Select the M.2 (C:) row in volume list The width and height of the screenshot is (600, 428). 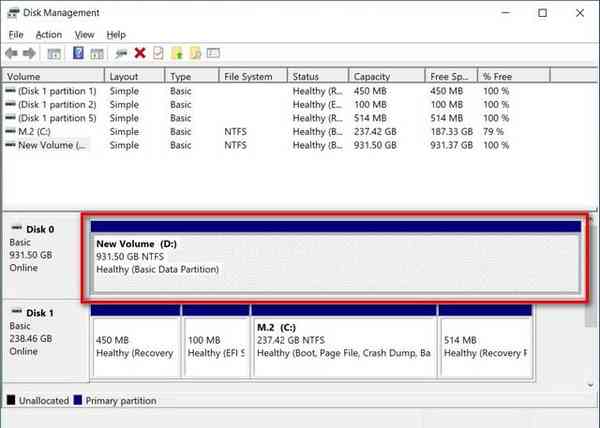(40, 131)
